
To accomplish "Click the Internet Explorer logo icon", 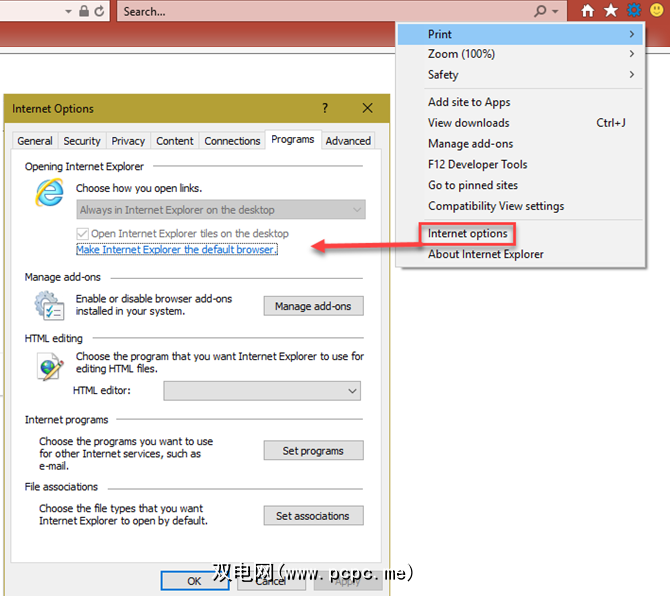I will click(50, 193).
